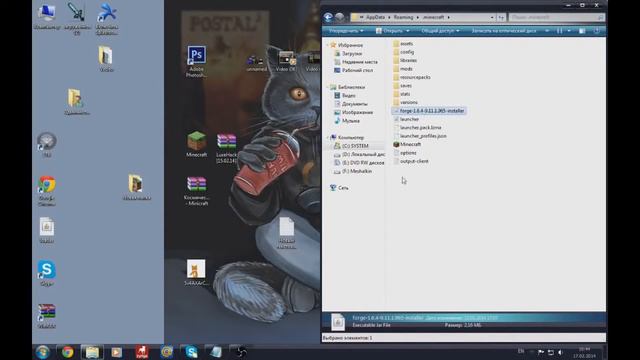
Task: Go back in Explorer history
Action: (328, 17)
